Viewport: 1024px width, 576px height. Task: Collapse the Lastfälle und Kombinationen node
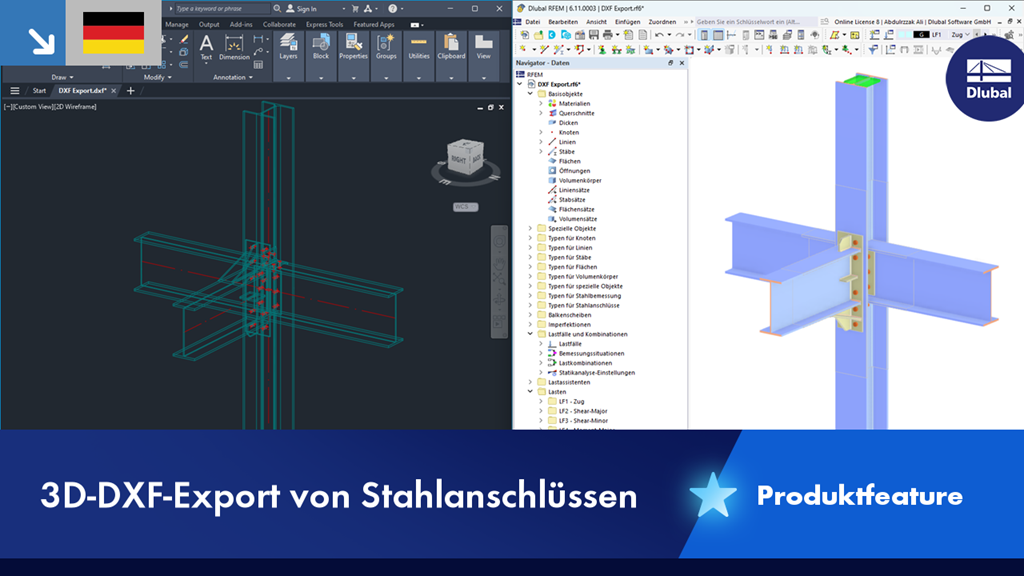[530, 334]
